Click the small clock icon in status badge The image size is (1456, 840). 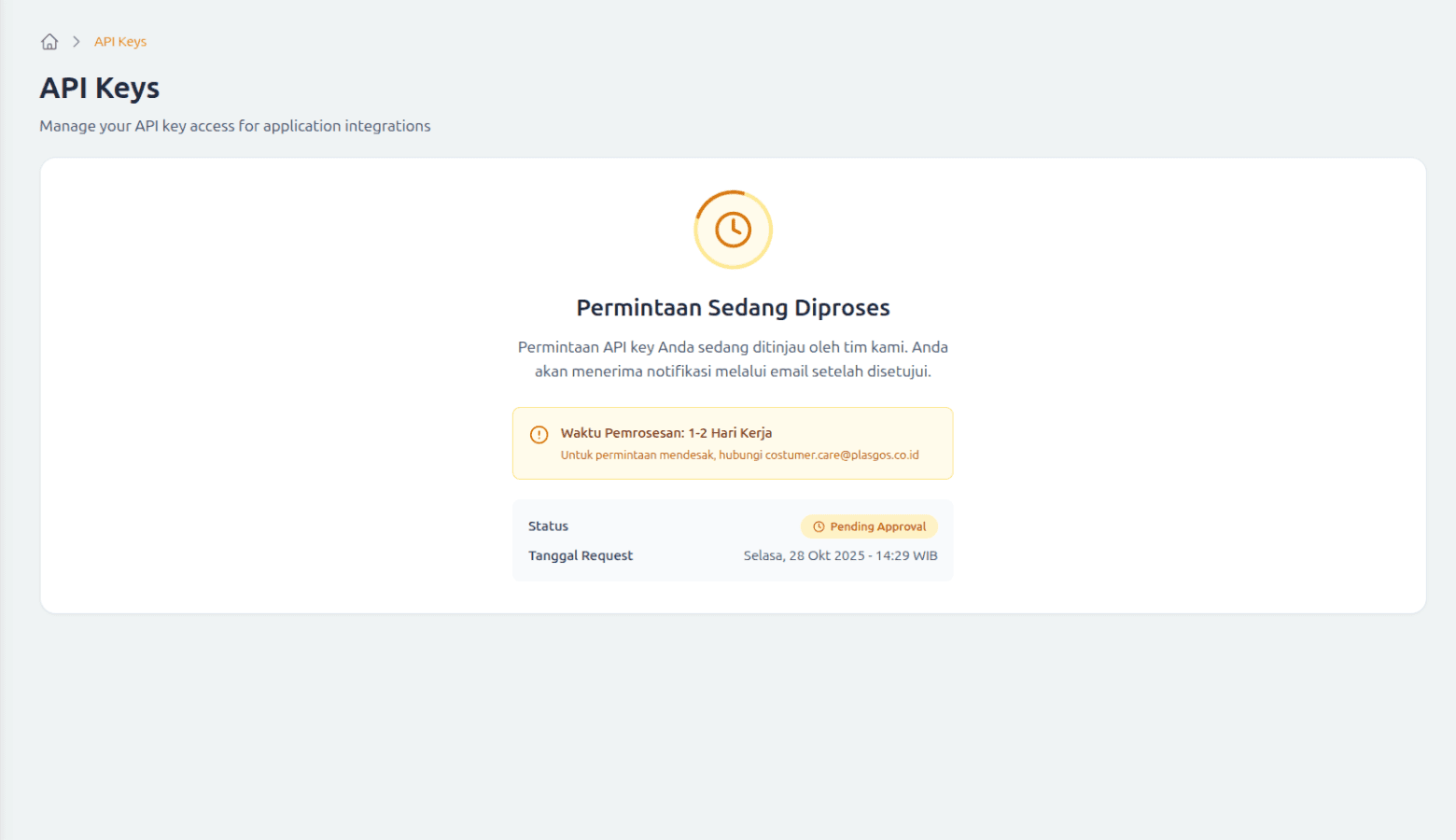pyautogui.click(x=819, y=527)
